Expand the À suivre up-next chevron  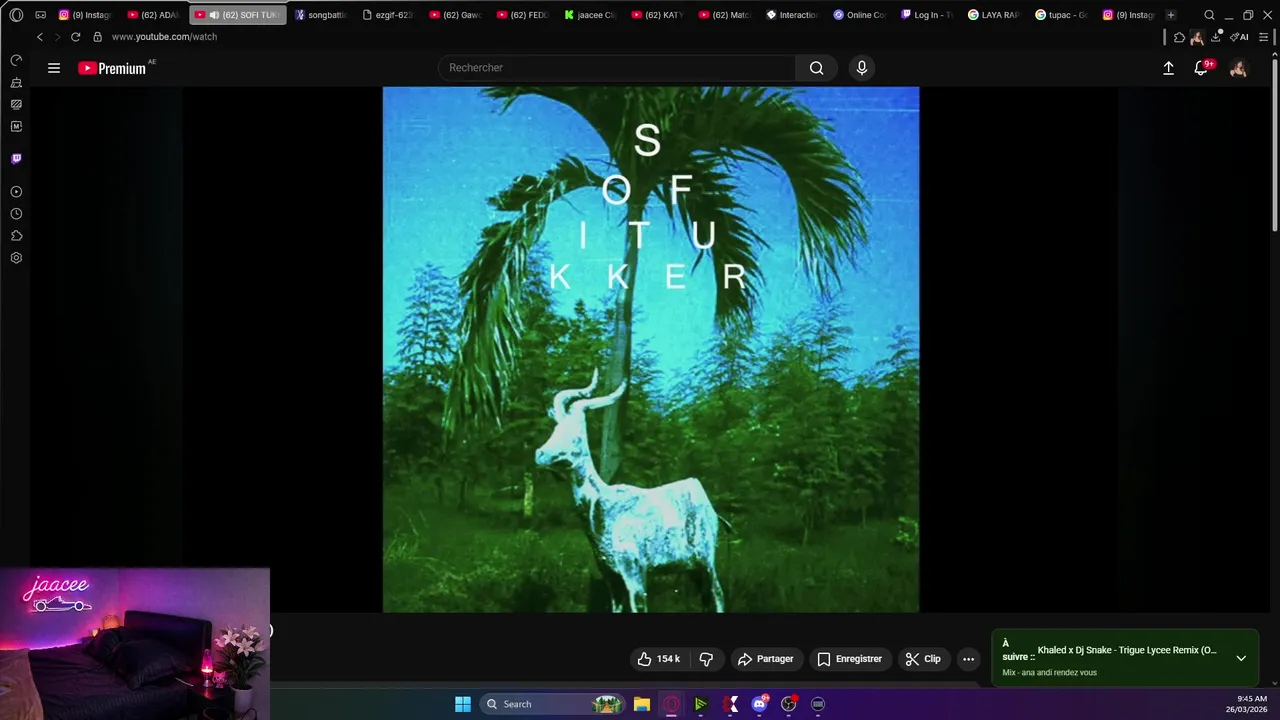(1241, 658)
